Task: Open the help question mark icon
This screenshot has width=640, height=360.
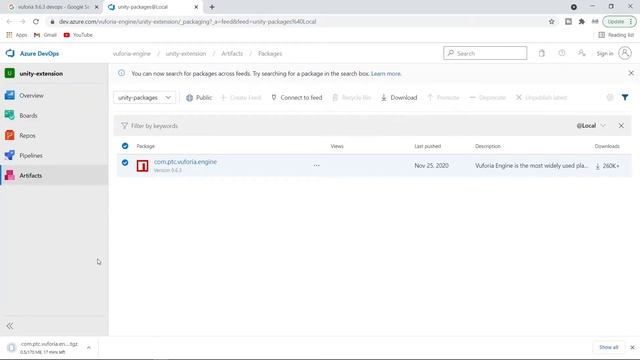Action: click(562, 53)
